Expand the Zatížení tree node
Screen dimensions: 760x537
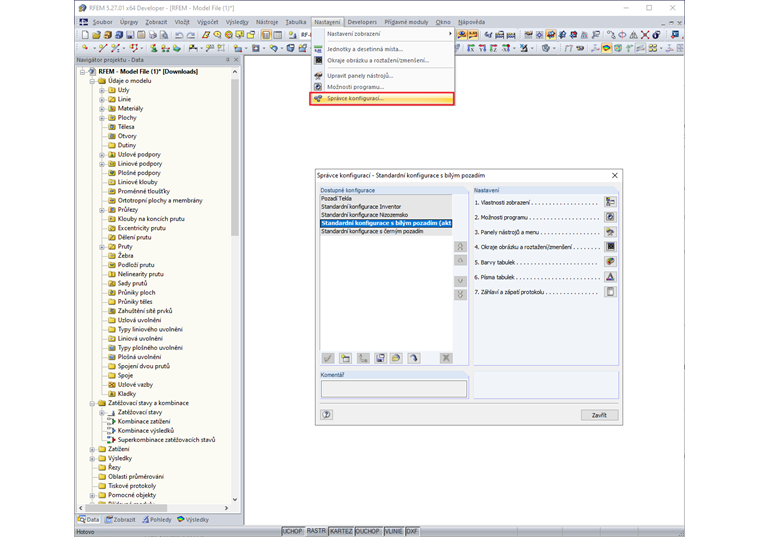point(92,449)
